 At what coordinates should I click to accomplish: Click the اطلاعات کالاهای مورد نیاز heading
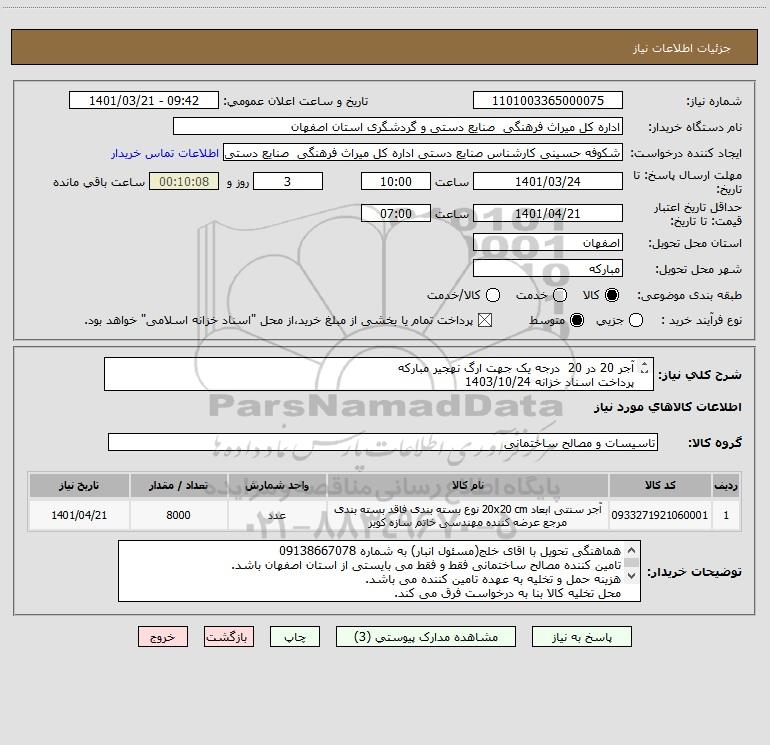(667, 407)
